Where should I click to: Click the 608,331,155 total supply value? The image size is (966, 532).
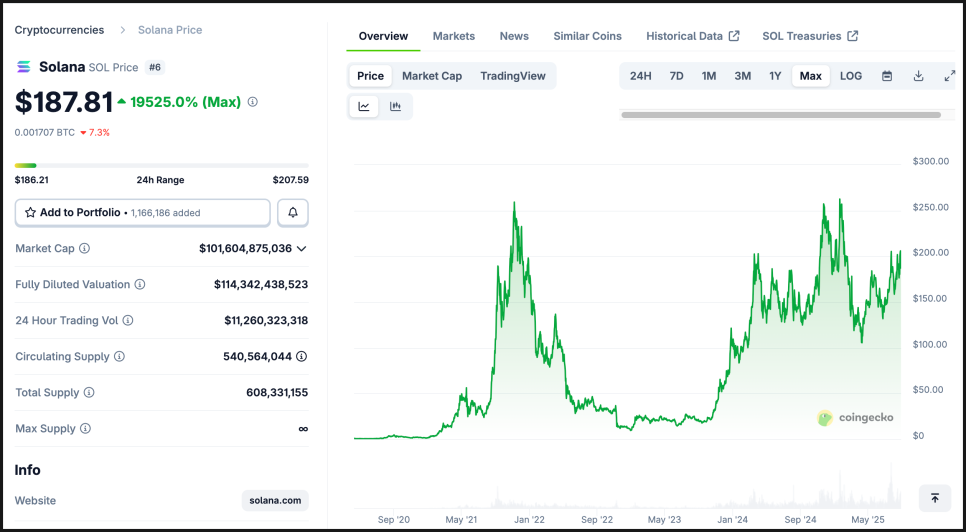[x=277, y=392]
